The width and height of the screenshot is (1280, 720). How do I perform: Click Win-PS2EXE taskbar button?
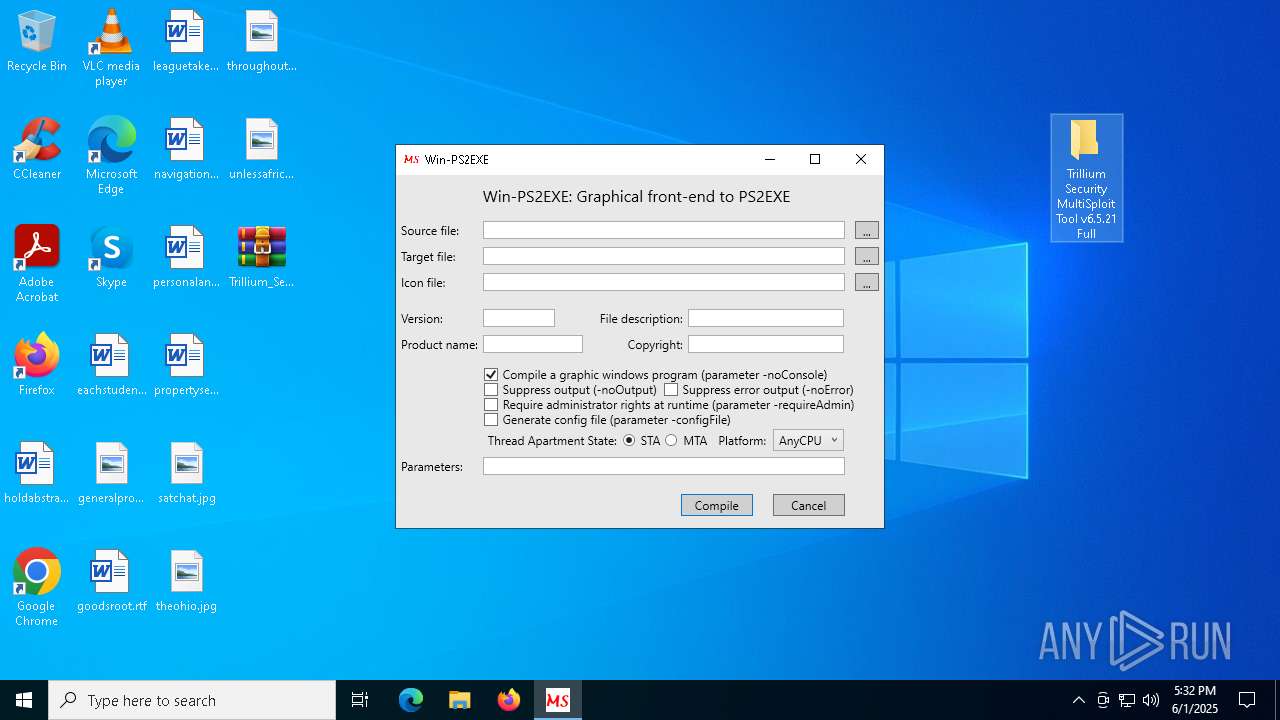[x=558, y=700]
